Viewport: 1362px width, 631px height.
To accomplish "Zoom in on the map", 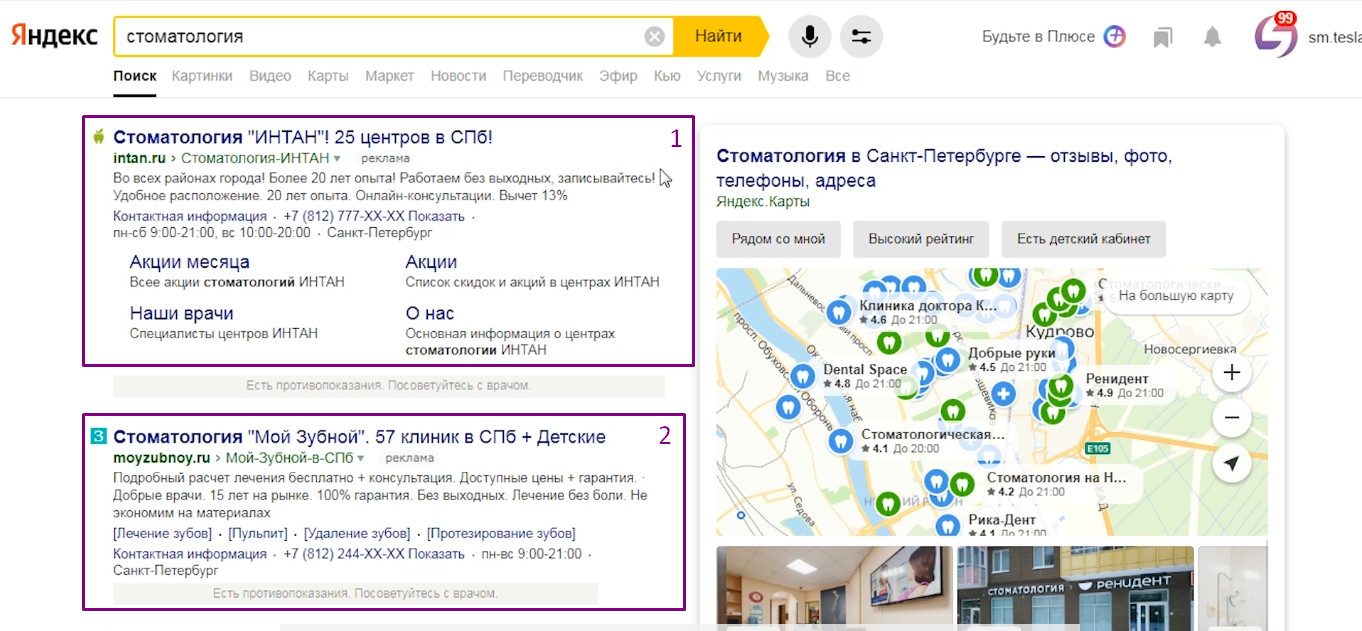I will click(x=1232, y=374).
